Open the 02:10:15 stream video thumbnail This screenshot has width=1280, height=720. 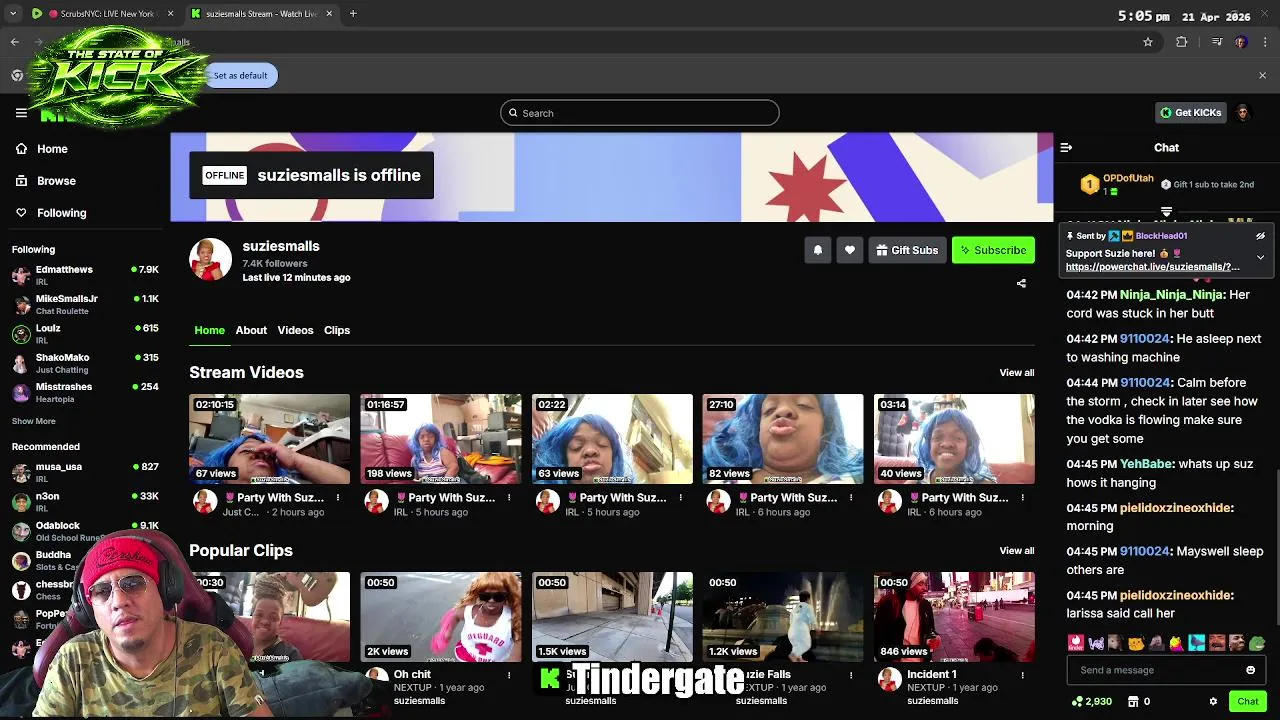tap(270, 439)
